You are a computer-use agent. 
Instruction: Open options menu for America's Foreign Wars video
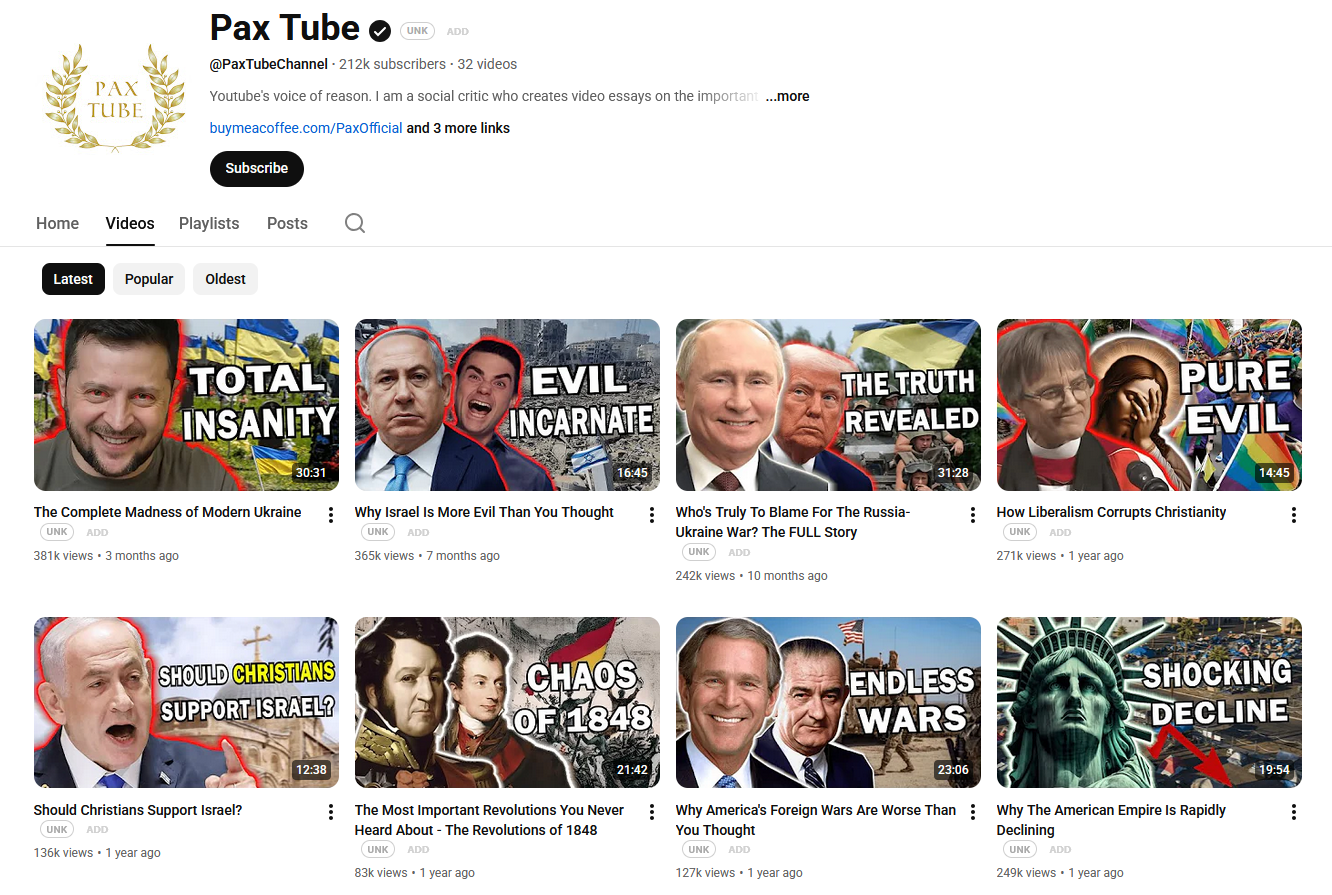pyautogui.click(x=973, y=813)
